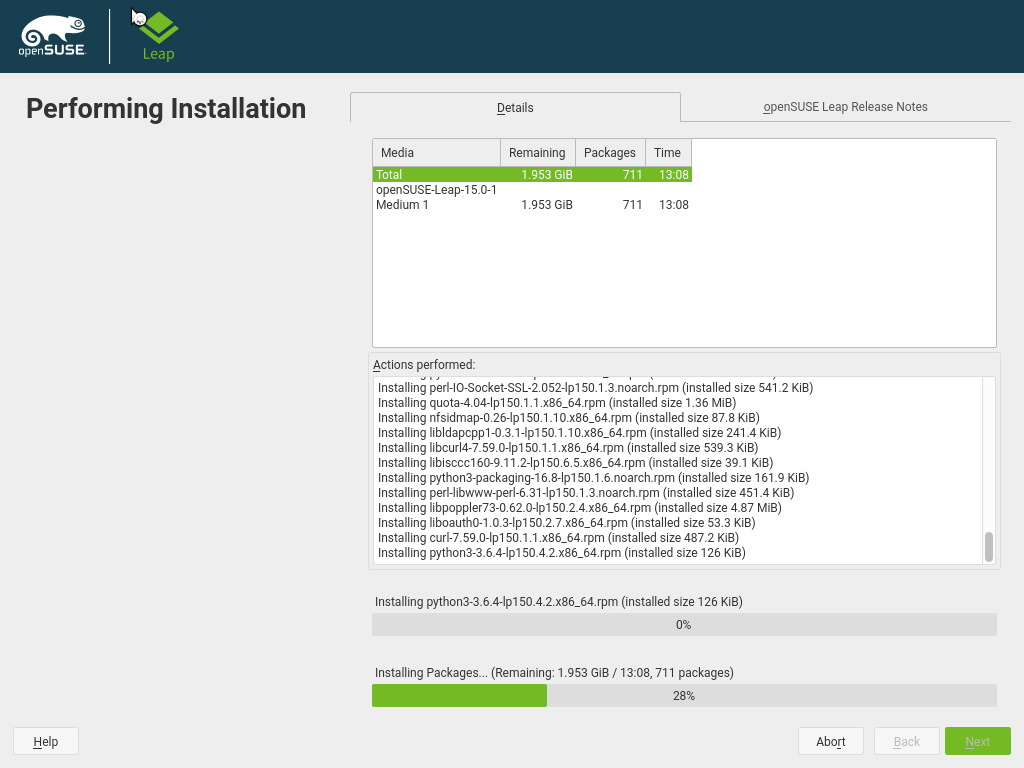Screen dimensions: 1024x768
Task: Abort the installation
Action: (x=830, y=741)
